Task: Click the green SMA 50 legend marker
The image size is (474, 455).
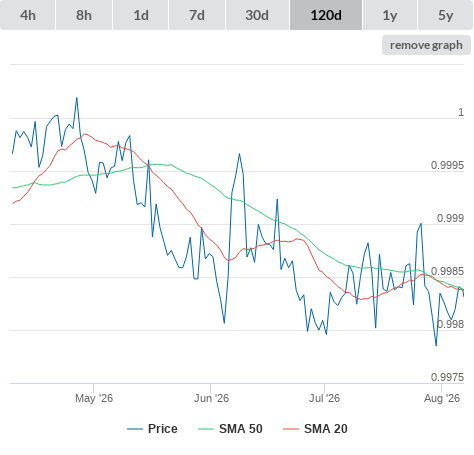Action: click(206, 429)
